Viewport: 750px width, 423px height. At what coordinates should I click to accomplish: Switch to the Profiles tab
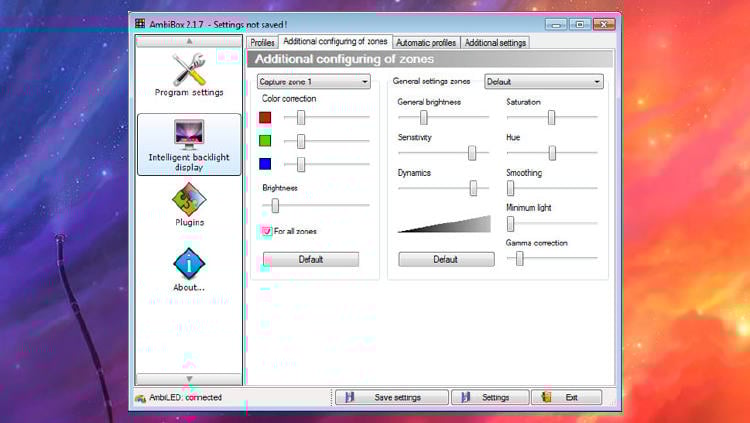[x=262, y=43]
